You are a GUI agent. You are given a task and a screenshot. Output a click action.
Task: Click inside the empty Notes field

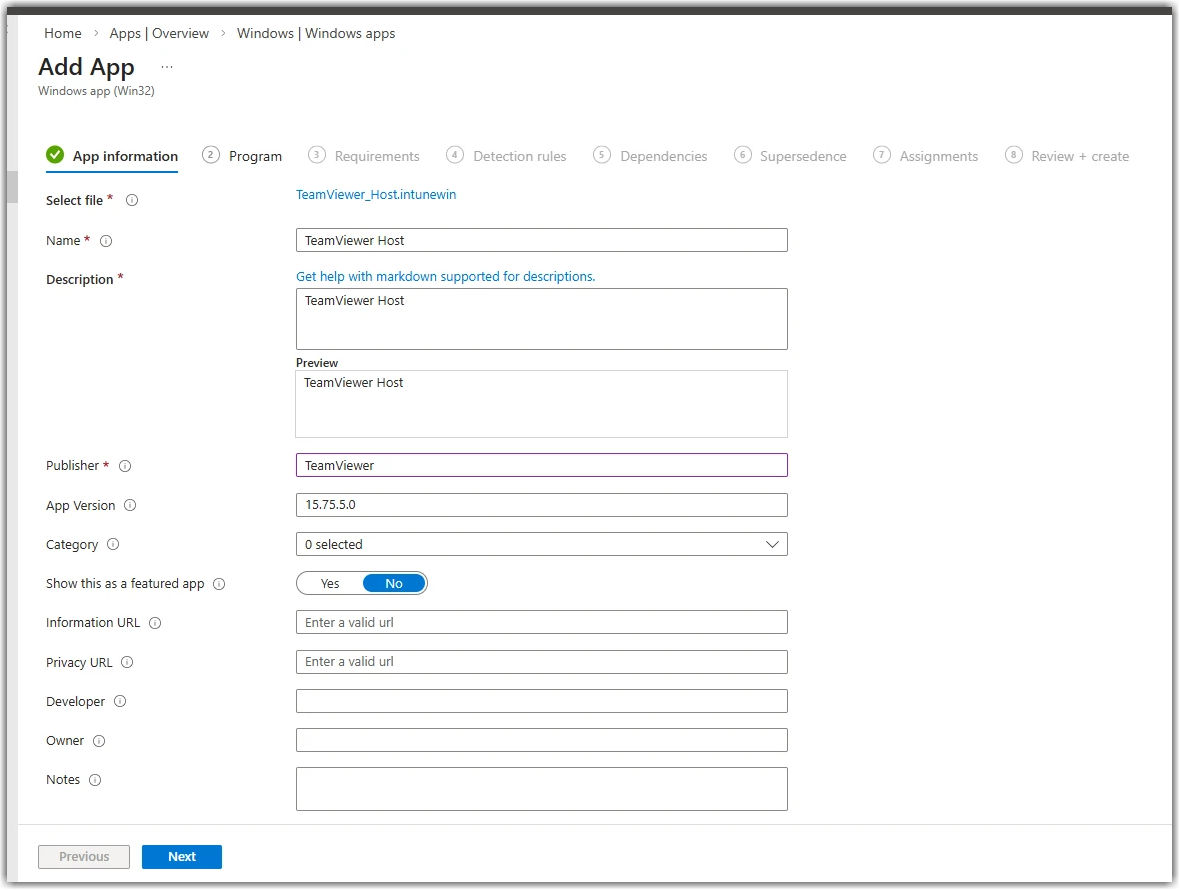pyautogui.click(x=541, y=789)
